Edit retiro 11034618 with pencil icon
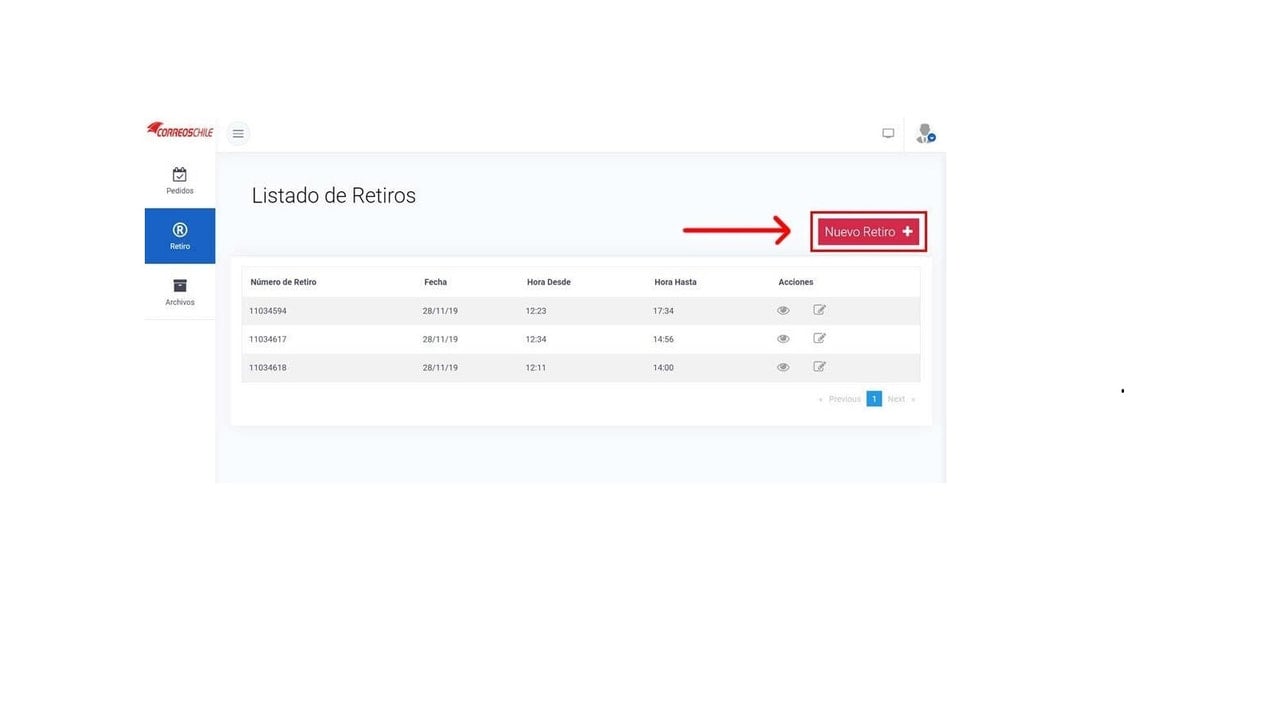The height and width of the screenshot is (720, 1280). (819, 366)
